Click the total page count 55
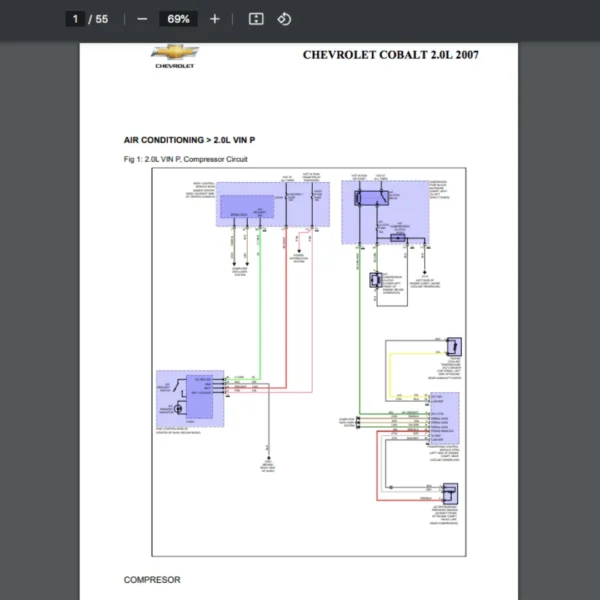The height and width of the screenshot is (600, 600). pyautogui.click(x=102, y=19)
